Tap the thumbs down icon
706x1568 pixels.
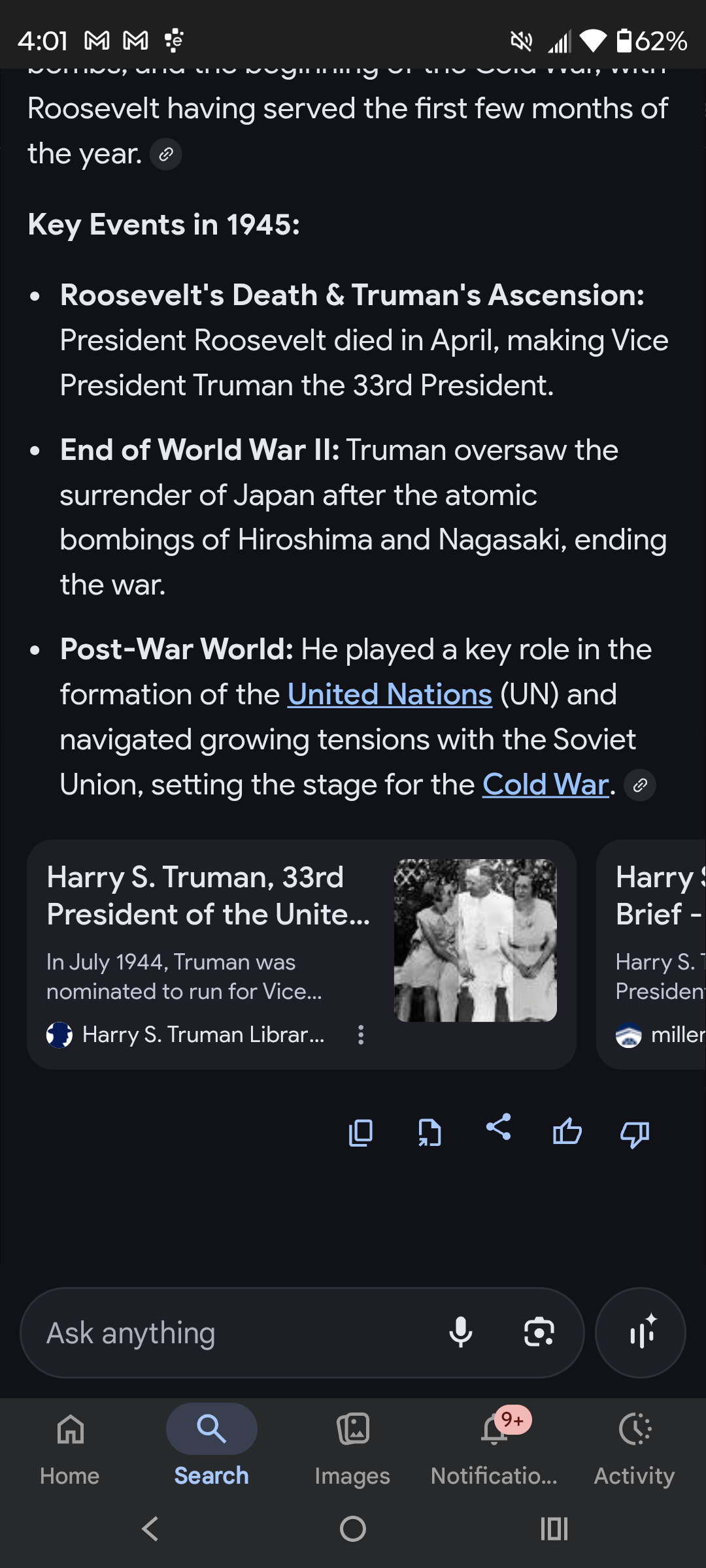click(634, 1134)
